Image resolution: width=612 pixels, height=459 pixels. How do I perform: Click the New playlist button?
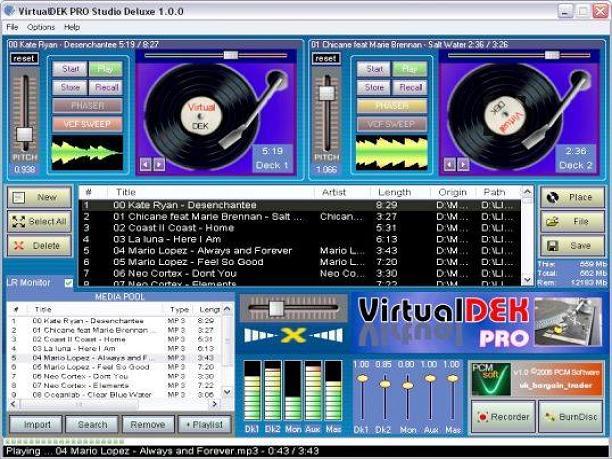(x=38, y=197)
